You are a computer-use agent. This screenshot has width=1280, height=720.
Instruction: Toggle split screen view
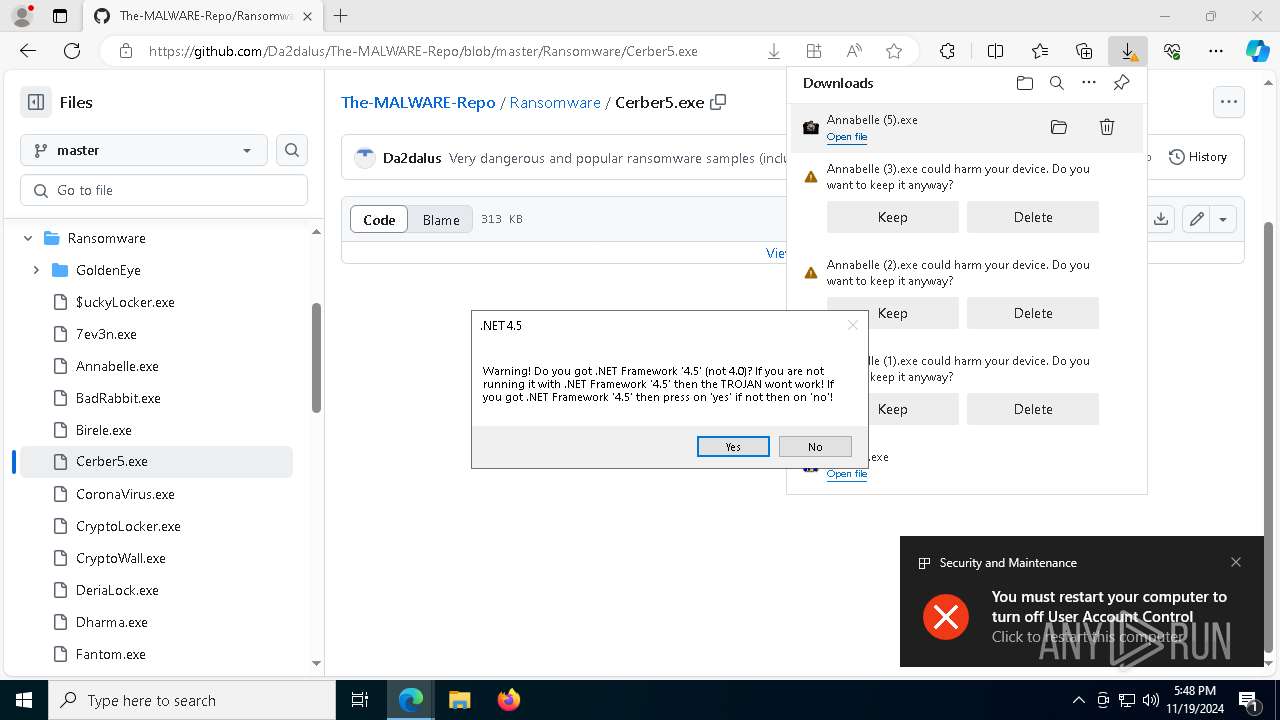pos(995,51)
